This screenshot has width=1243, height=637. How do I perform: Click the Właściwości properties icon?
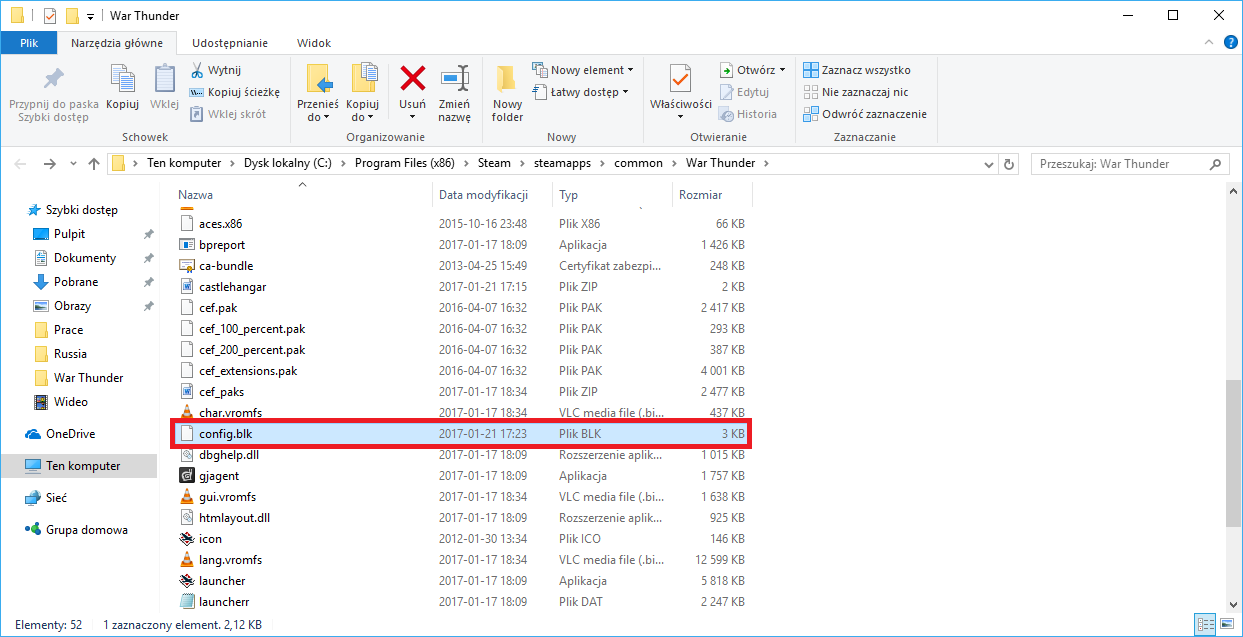(x=680, y=79)
